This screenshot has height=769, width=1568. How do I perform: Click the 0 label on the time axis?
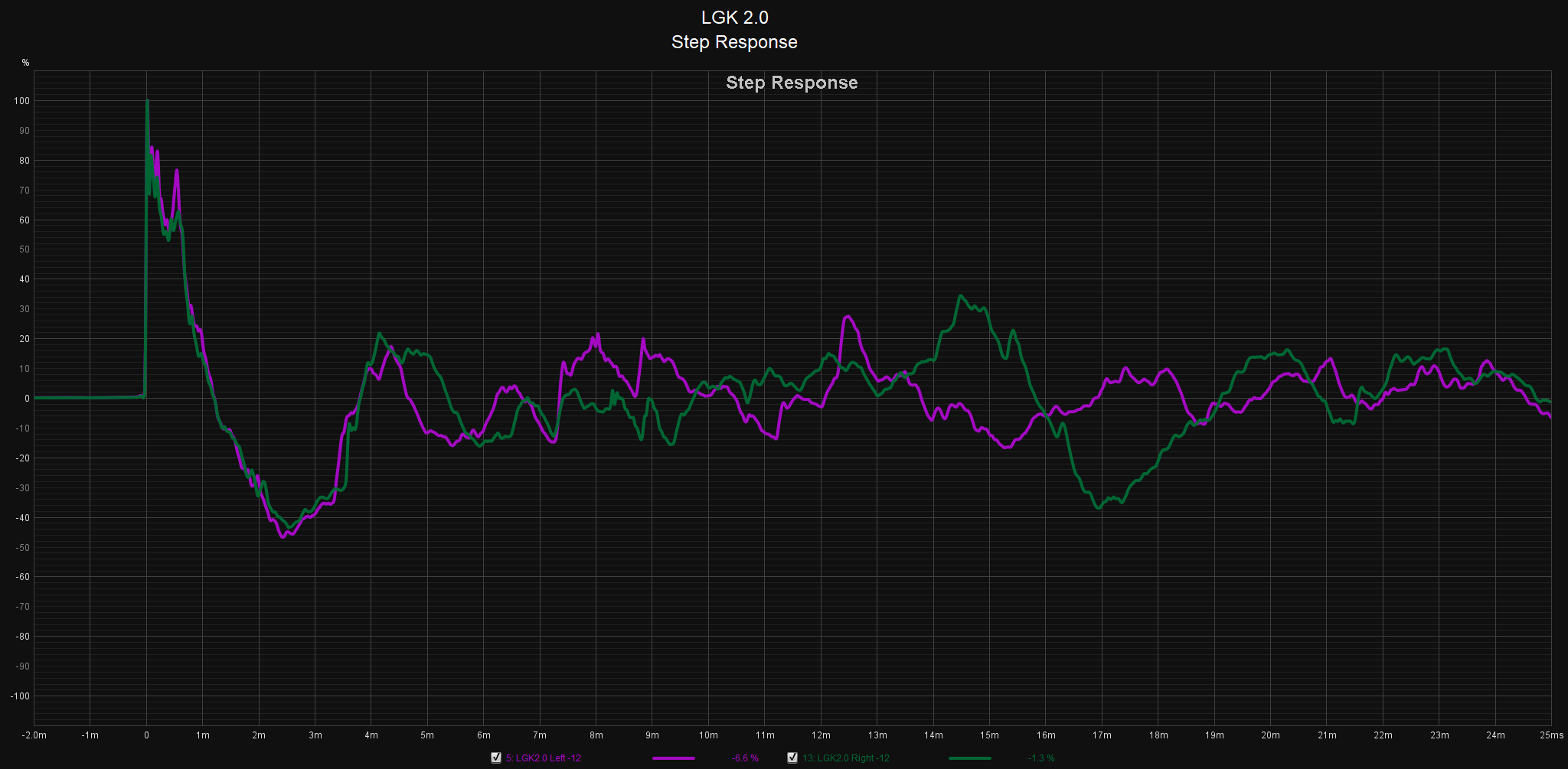[146, 735]
